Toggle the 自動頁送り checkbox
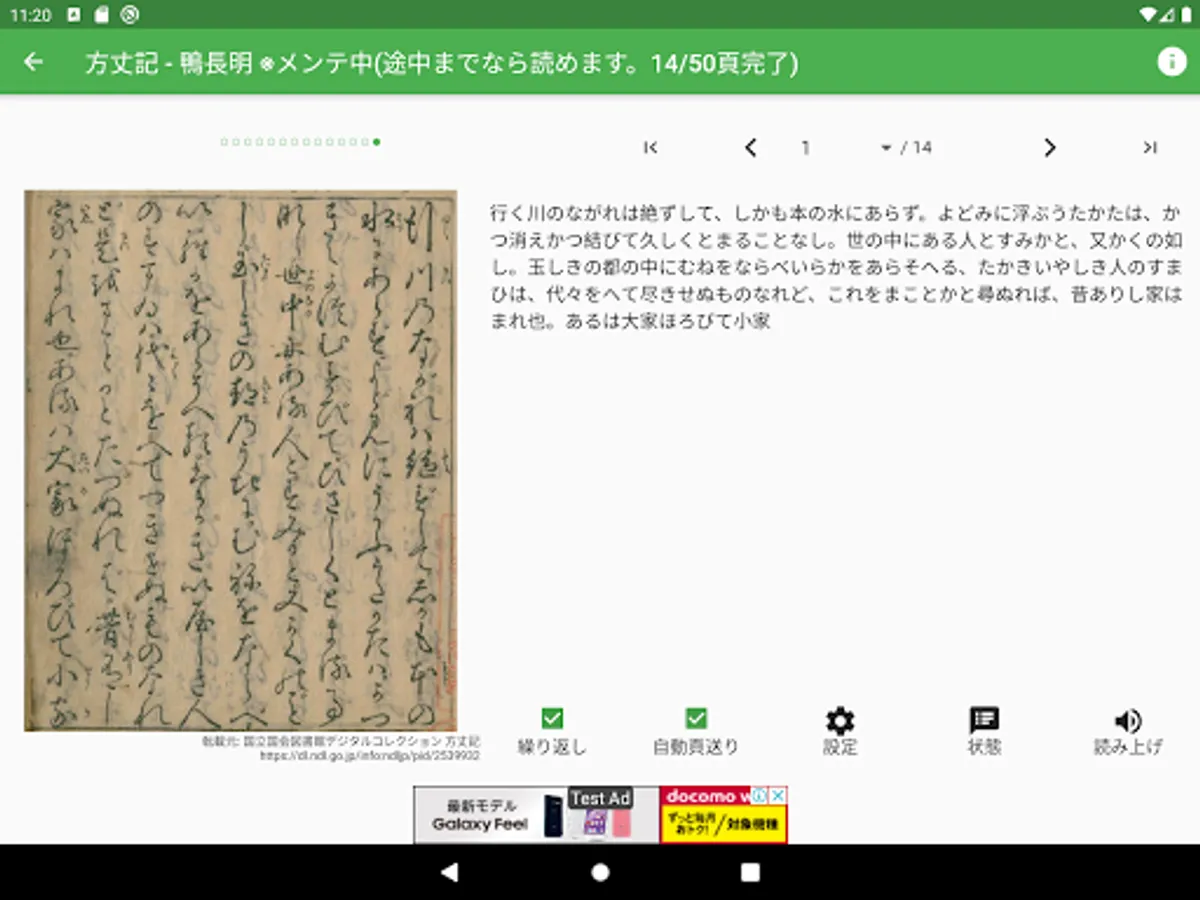The image size is (1200, 900). click(696, 718)
